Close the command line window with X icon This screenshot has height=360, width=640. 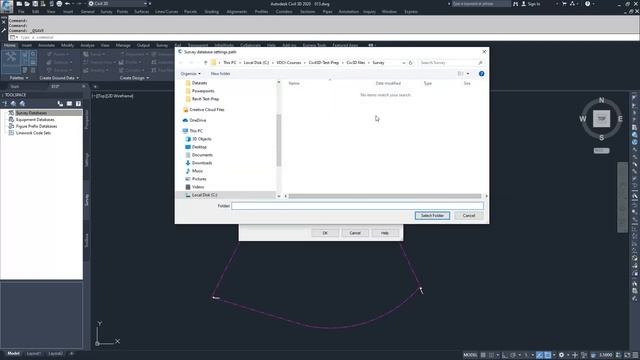pyautogui.click(x=4, y=22)
